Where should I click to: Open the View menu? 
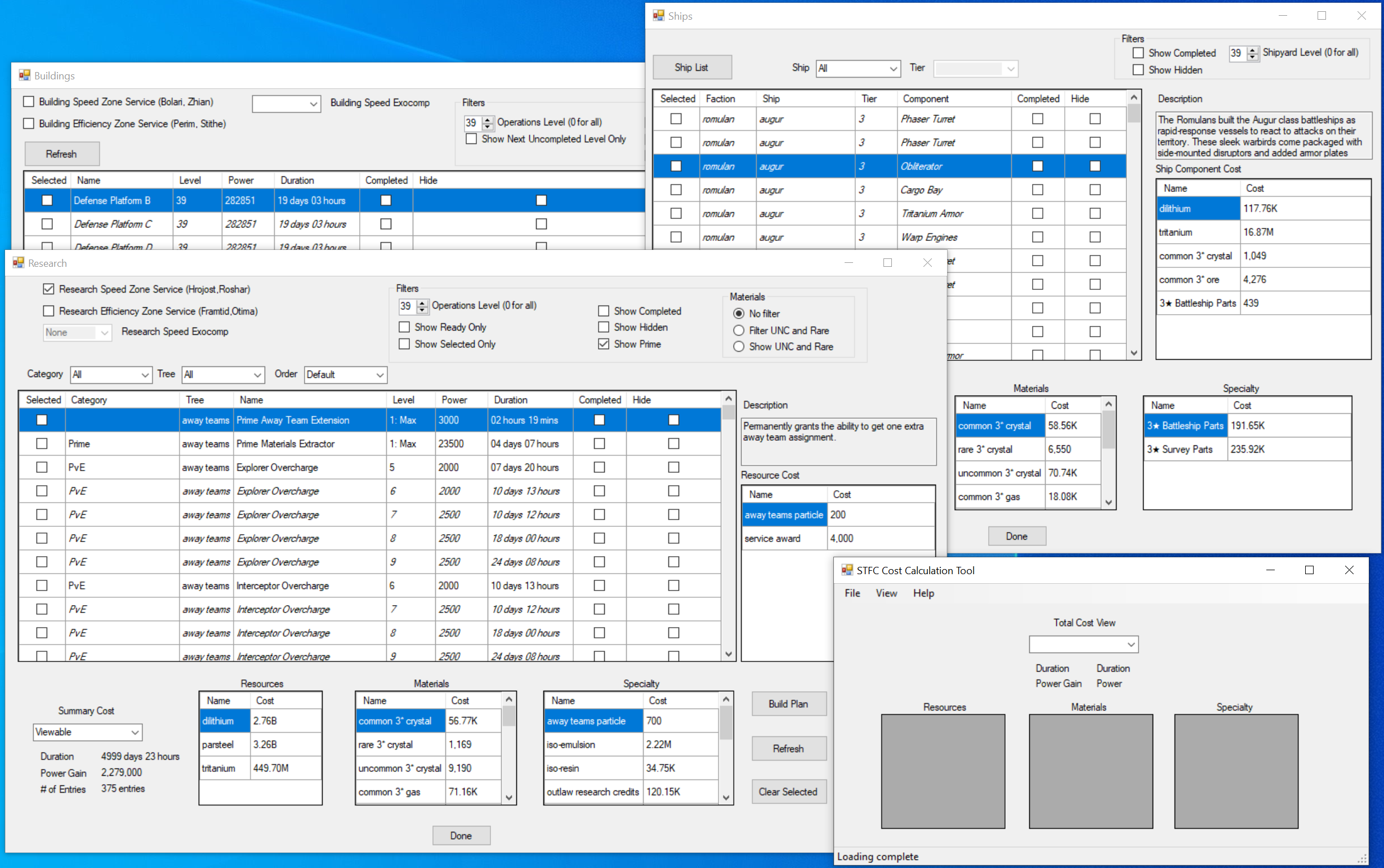pos(886,593)
